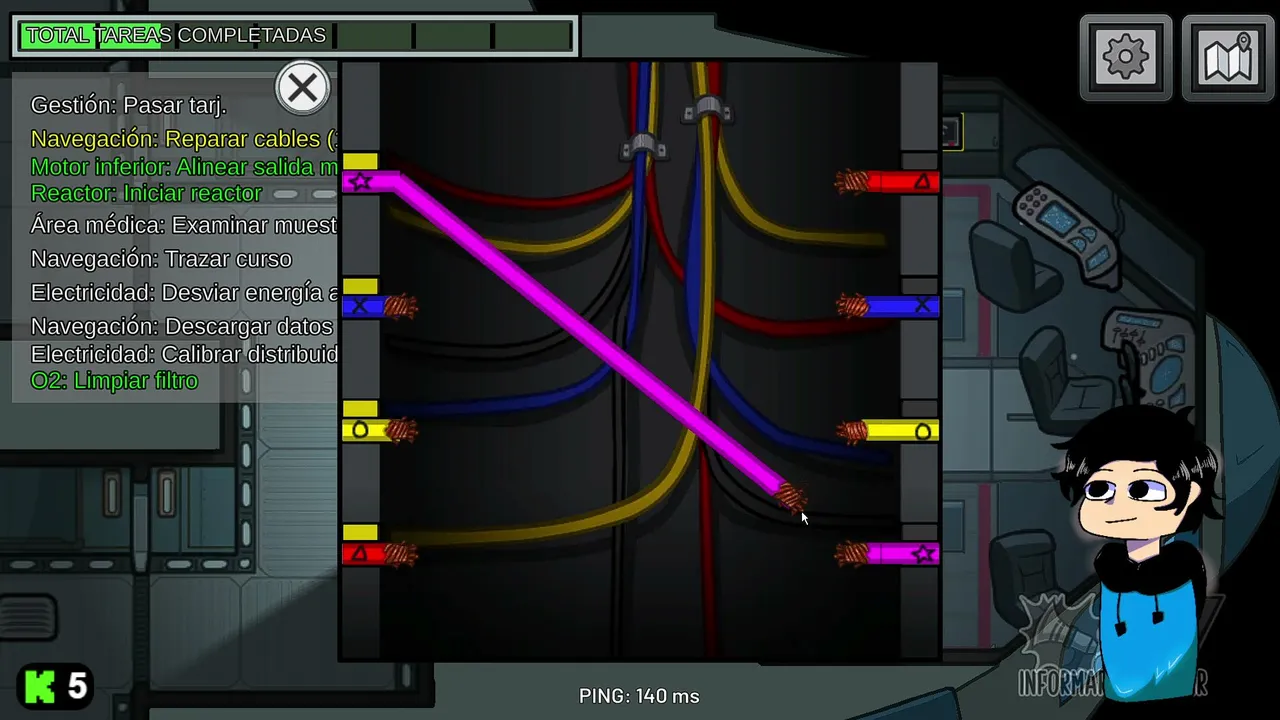Click the right magenta star wire end

[888, 553]
